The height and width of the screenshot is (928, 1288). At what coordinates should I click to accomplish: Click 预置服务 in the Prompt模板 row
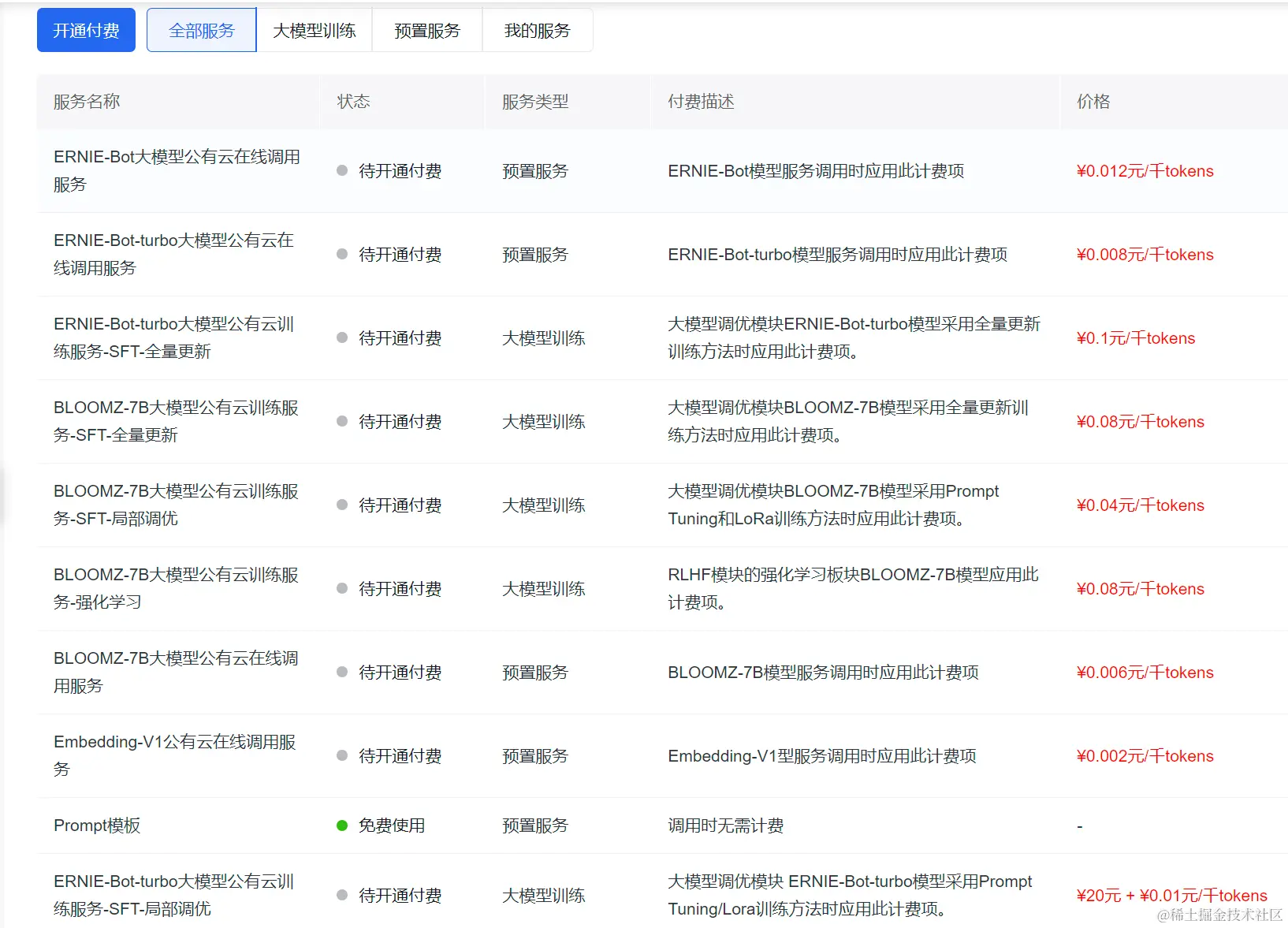[x=535, y=826]
